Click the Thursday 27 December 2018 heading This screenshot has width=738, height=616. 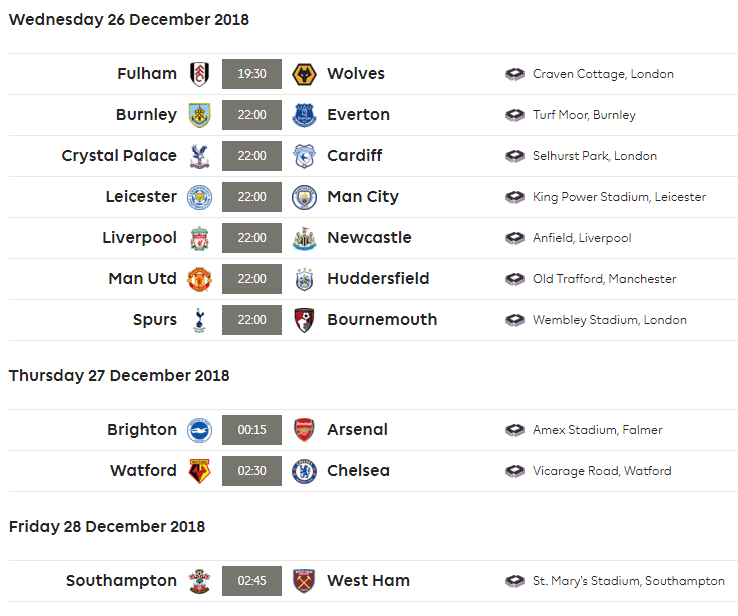click(119, 376)
